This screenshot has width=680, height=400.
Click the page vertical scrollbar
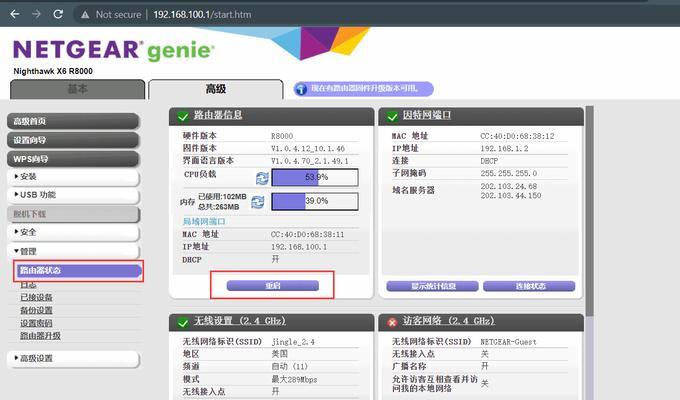click(x=589, y=210)
